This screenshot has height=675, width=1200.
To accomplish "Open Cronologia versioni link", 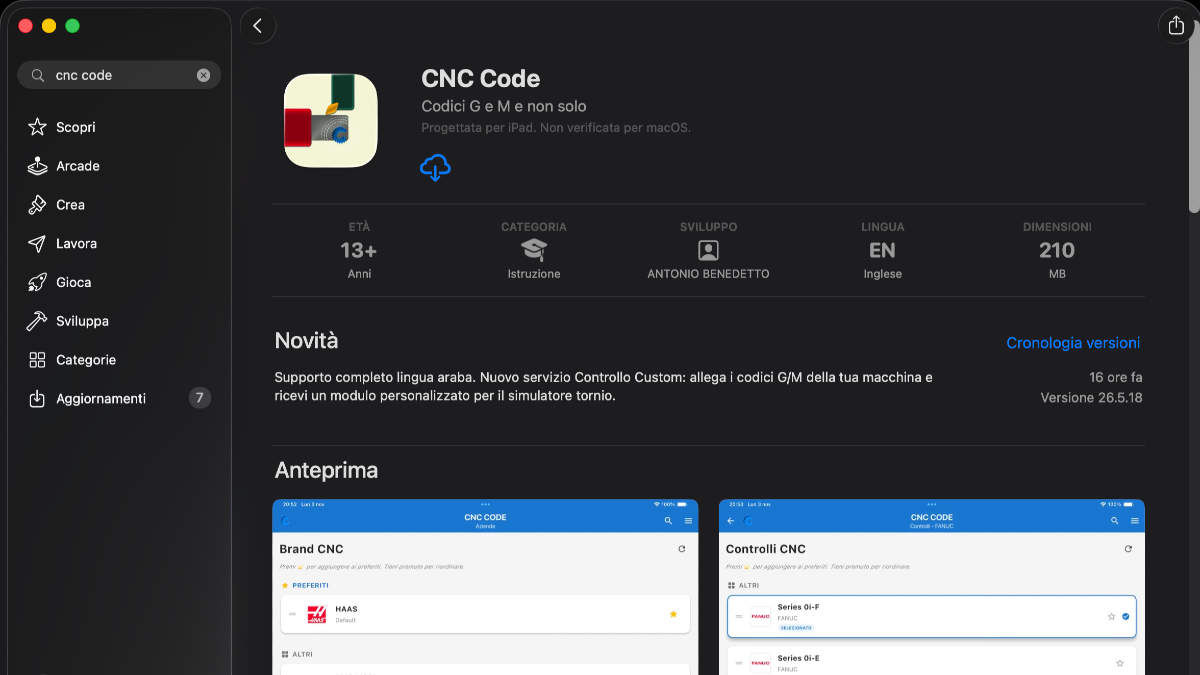I will [x=1073, y=343].
